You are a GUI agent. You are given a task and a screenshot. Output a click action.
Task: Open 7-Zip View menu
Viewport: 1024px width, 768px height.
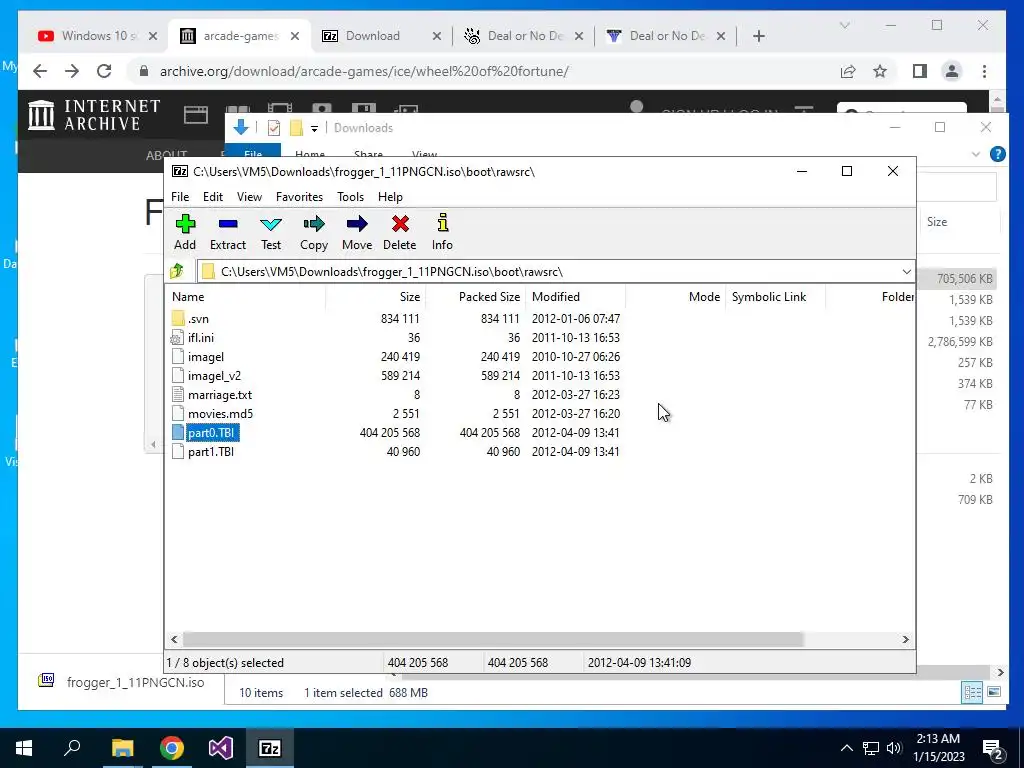[249, 197]
